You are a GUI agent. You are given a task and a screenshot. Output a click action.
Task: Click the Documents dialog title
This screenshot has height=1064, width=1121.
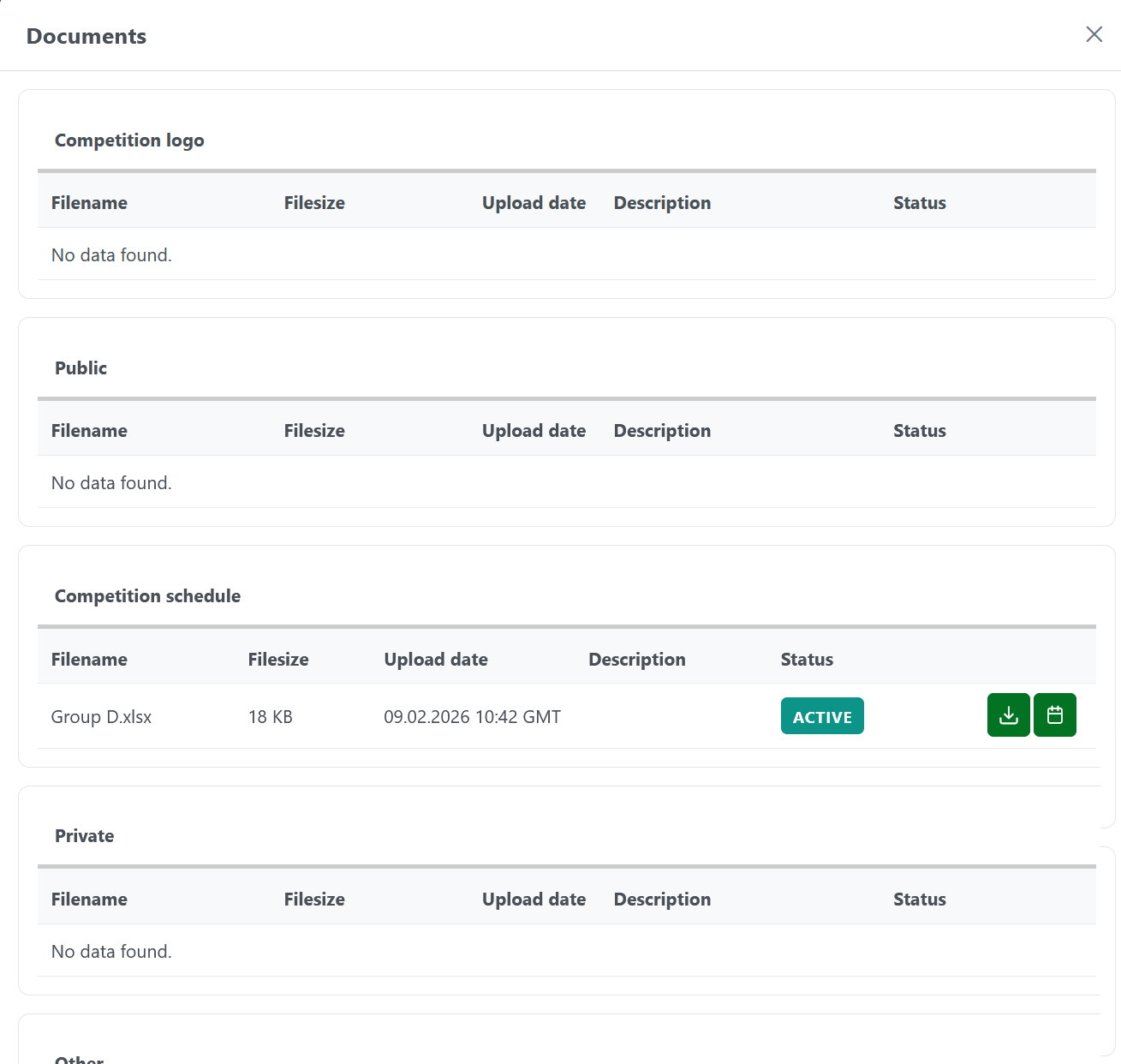86,37
